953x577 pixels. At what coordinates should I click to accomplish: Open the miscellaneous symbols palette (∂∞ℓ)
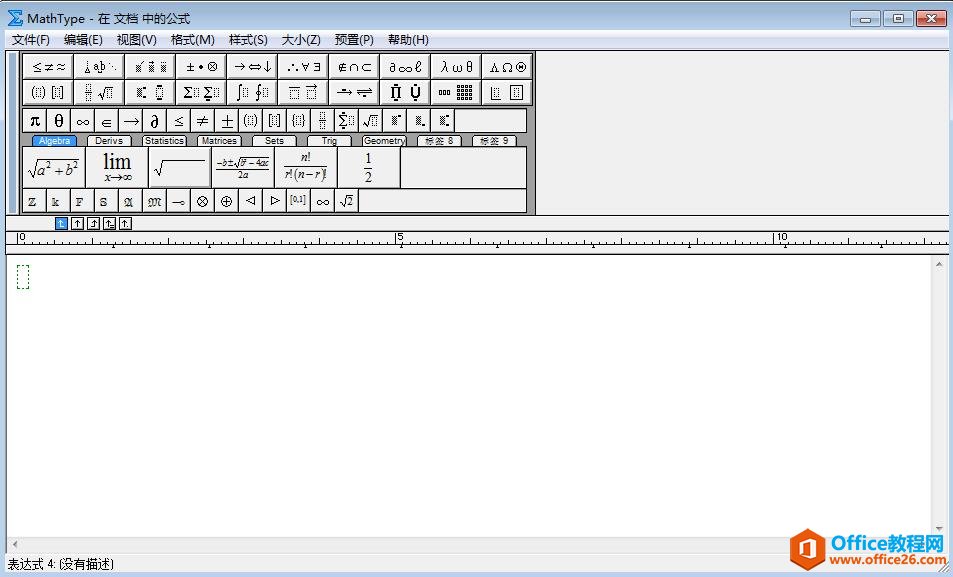point(405,66)
